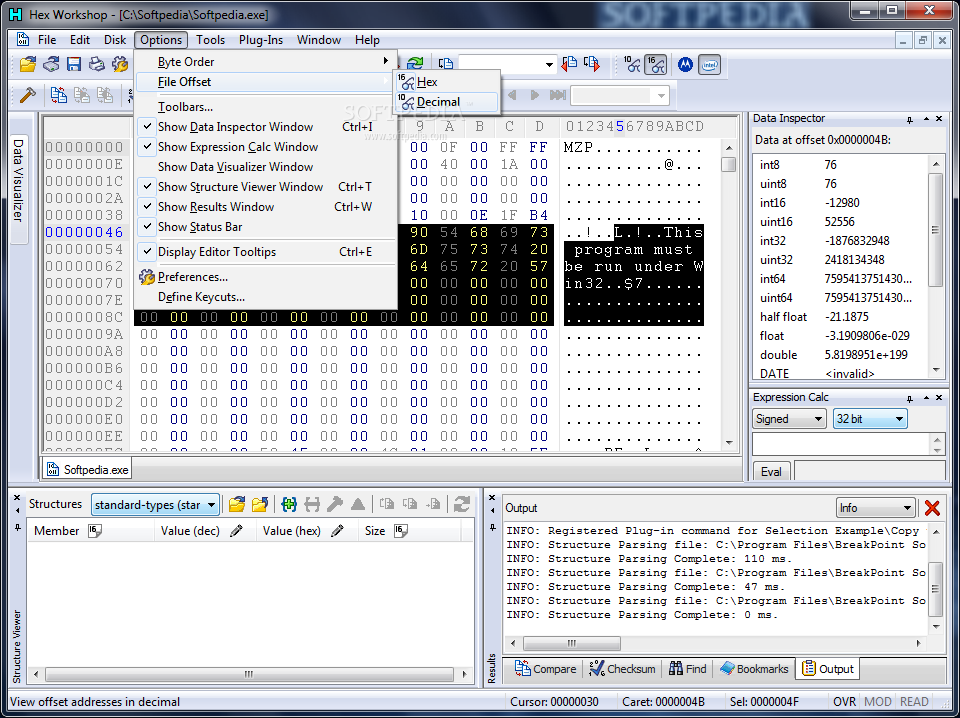Open the Signed dropdown in Expression Calc
This screenshot has width=960, height=718.
tap(789, 419)
